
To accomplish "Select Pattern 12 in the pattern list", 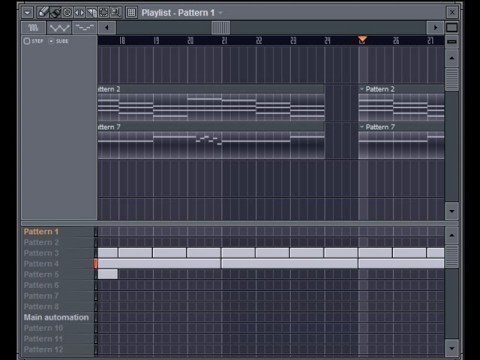I will (x=43, y=349).
